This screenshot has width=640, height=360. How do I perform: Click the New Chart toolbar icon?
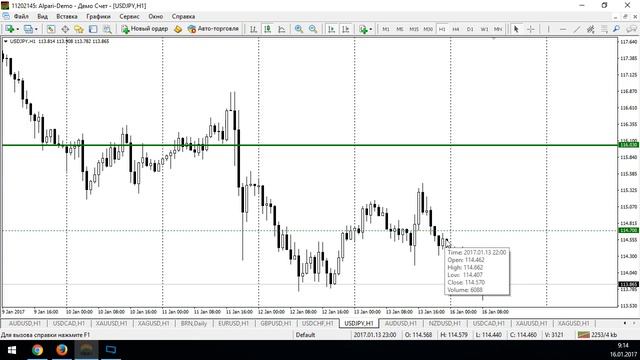pyautogui.click(x=9, y=29)
